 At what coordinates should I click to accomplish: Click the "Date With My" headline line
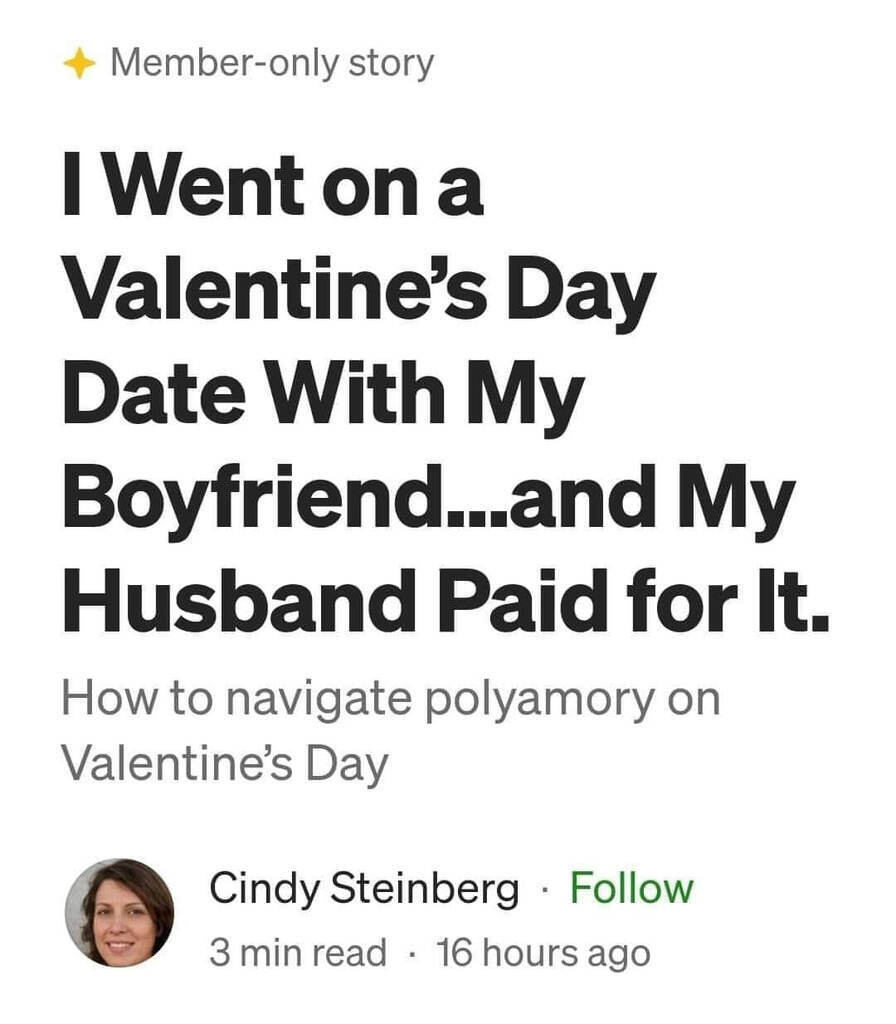[x=322, y=394]
